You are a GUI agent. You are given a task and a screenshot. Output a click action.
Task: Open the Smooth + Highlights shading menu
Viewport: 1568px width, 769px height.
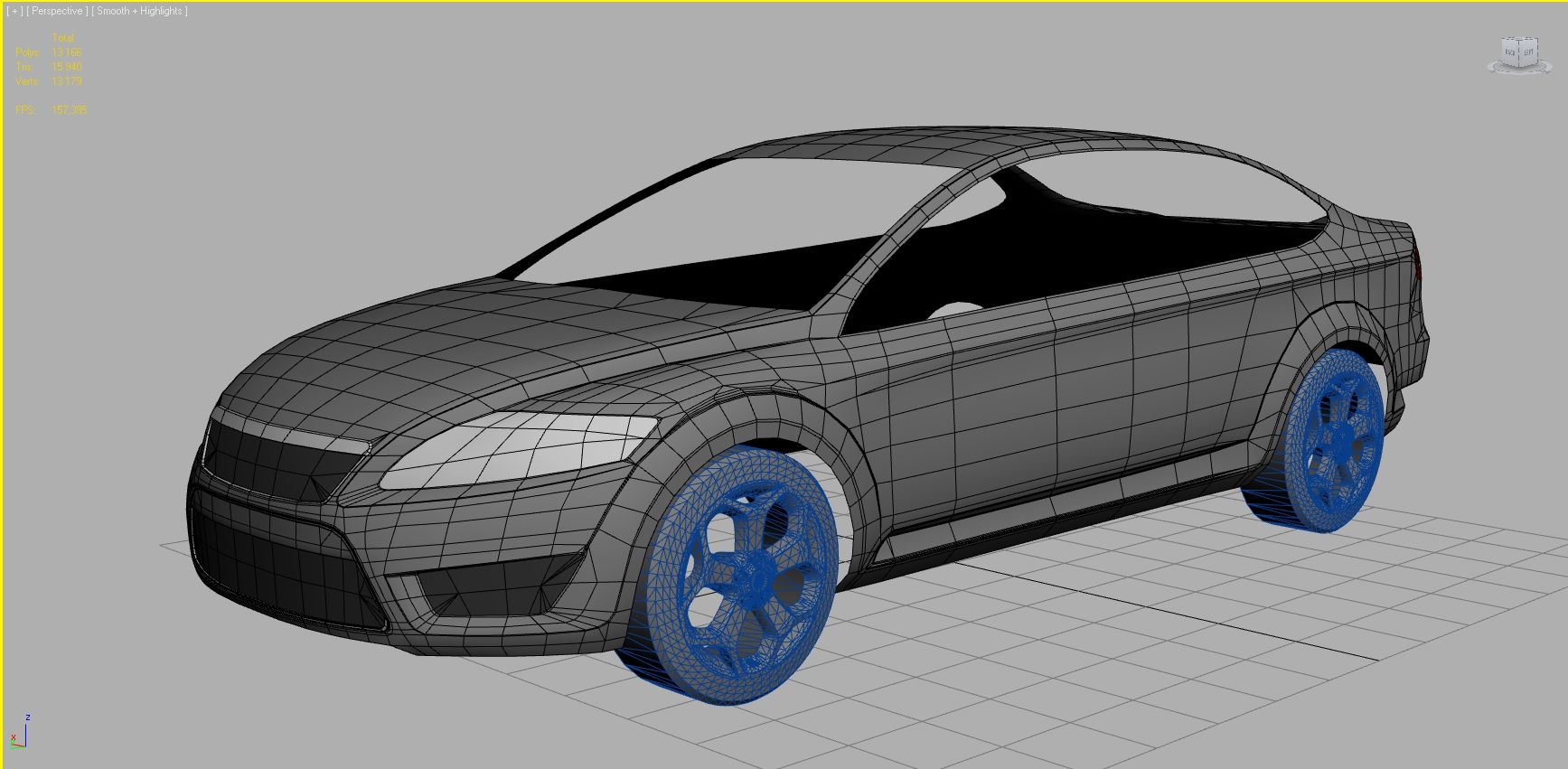tap(139, 11)
